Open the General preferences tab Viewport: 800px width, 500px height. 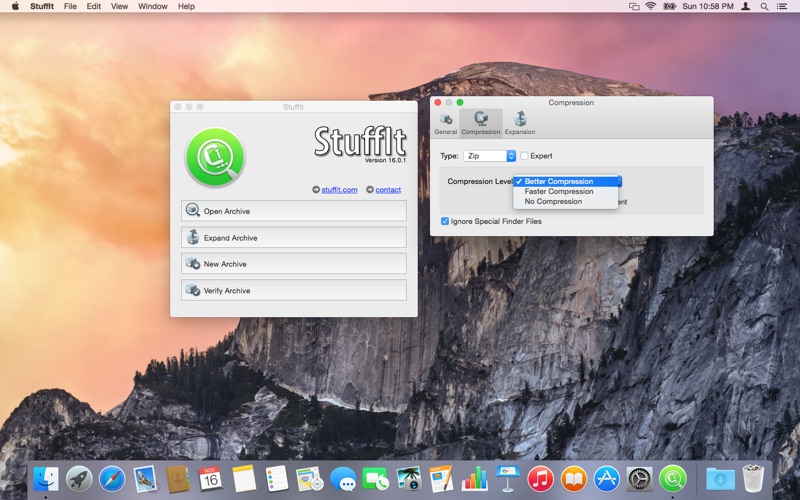pyautogui.click(x=445, y=123)
